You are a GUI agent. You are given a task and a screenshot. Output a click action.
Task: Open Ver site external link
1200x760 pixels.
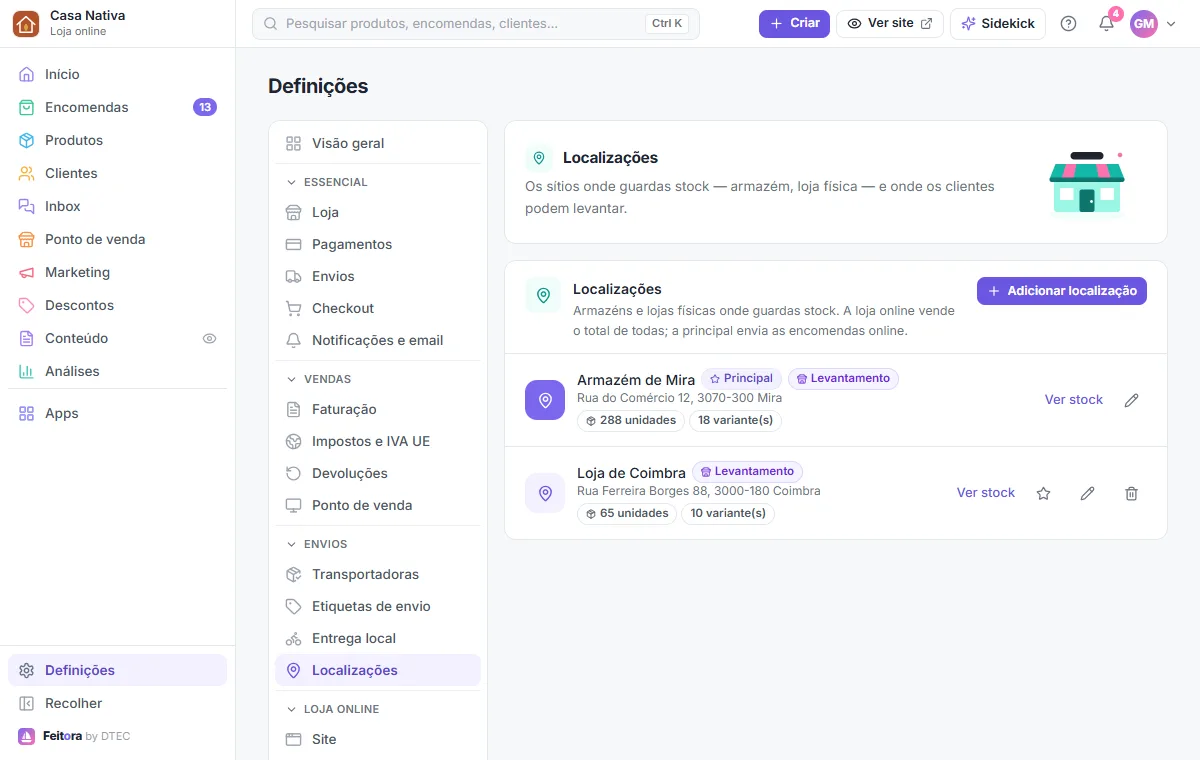point(890,24)
